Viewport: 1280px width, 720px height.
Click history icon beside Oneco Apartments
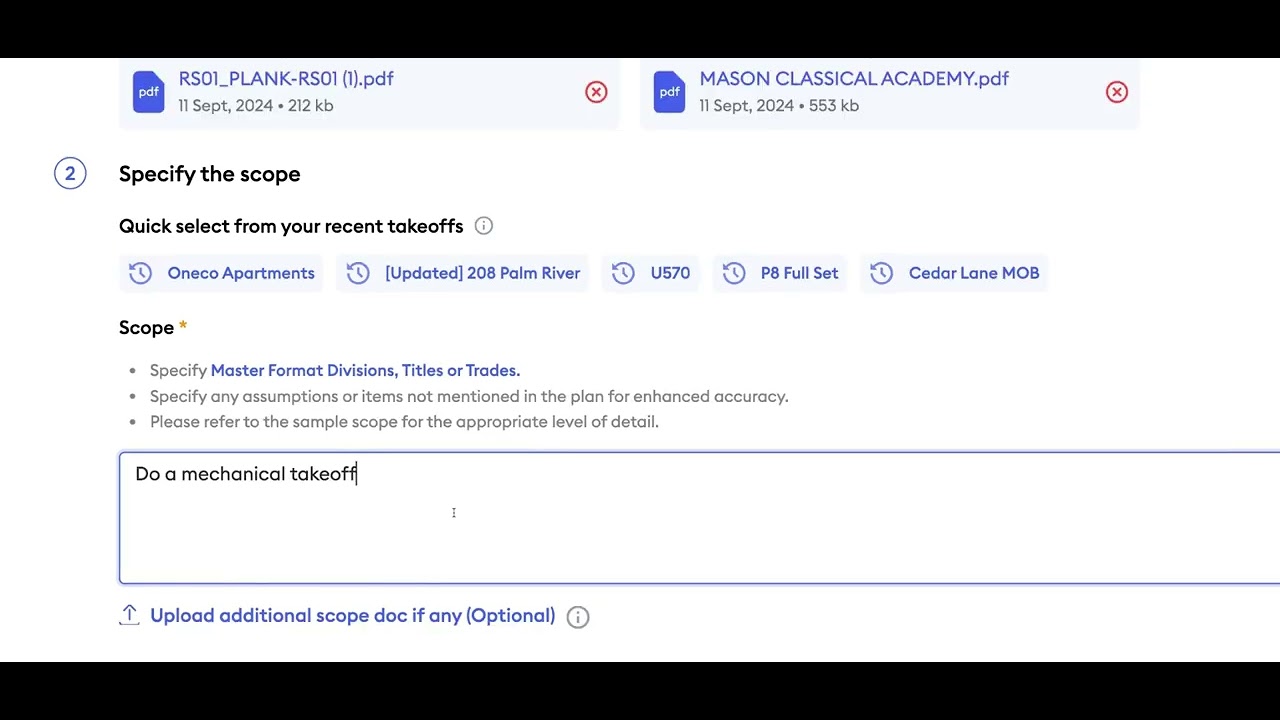click(x=140, y=273)
